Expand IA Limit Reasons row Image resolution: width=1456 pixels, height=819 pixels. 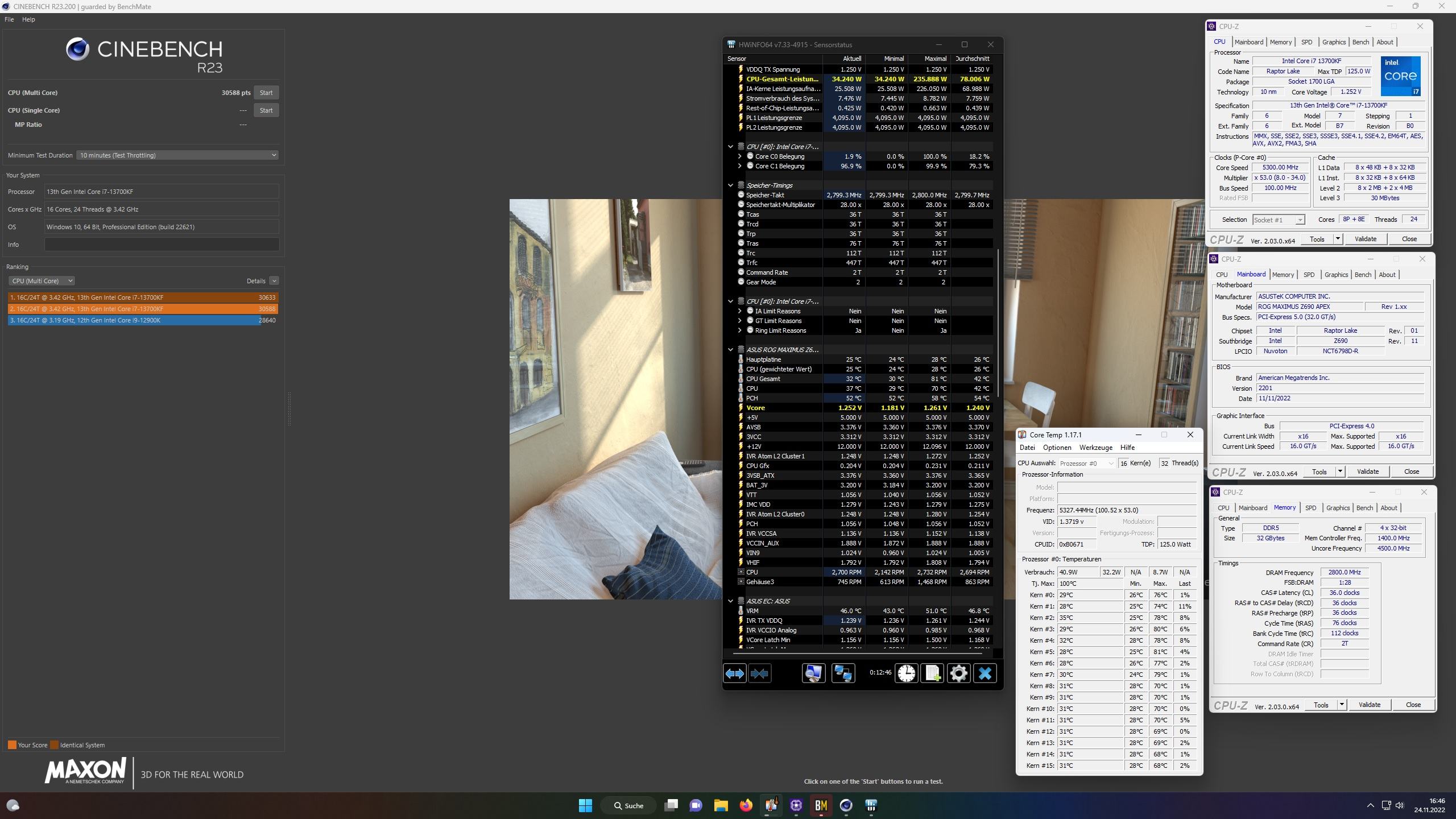pyautogui.click(x=739, y=311)
